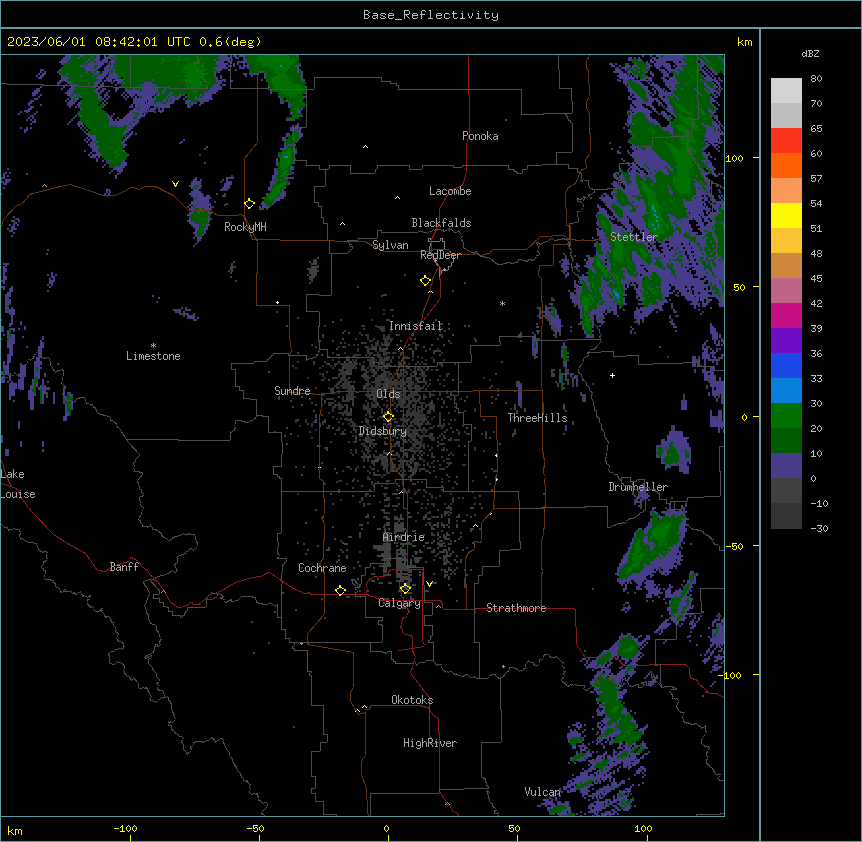Click the Sundre label

tap(292, 391)
